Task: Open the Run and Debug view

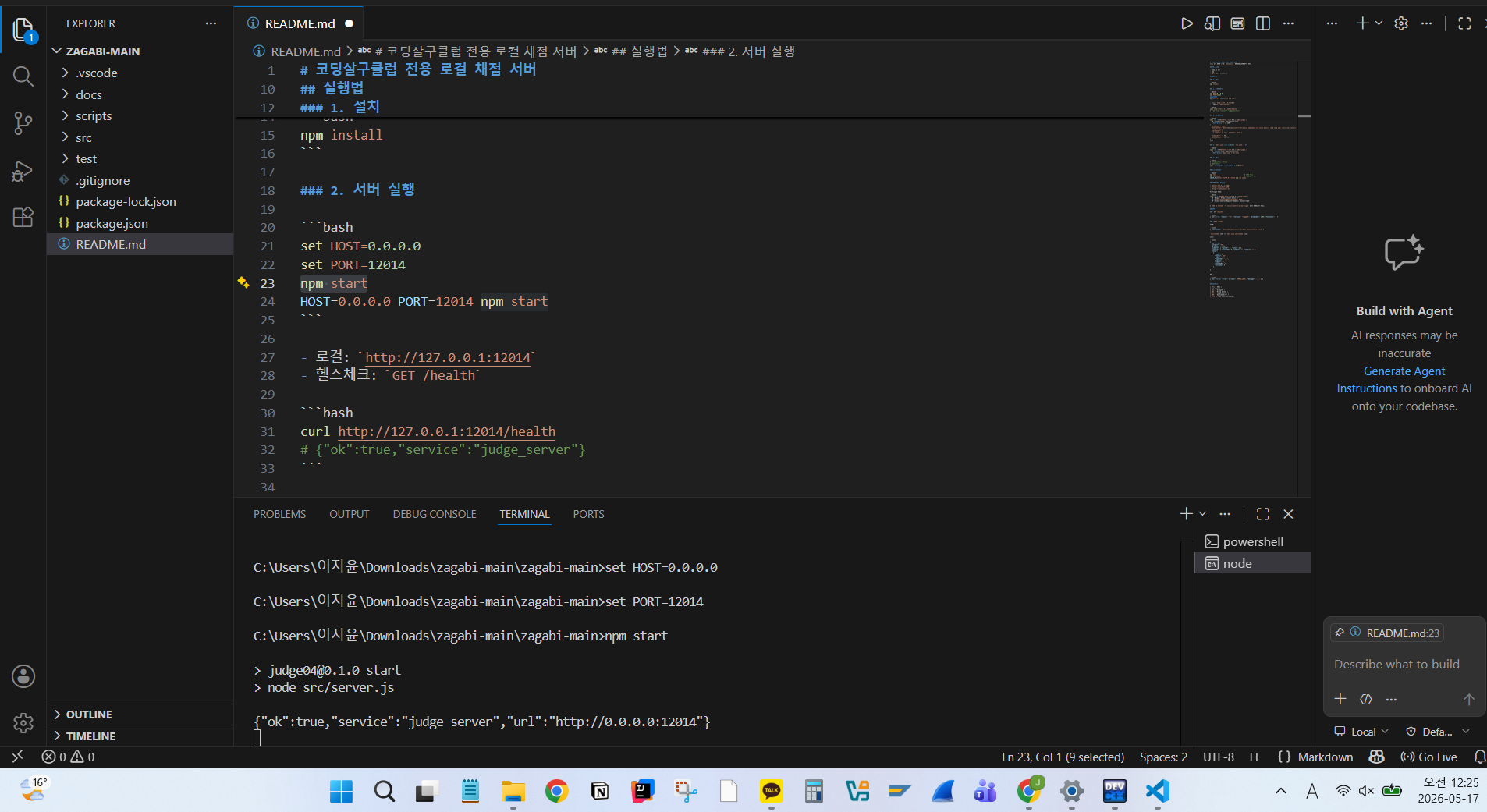Action: [23, 171]
